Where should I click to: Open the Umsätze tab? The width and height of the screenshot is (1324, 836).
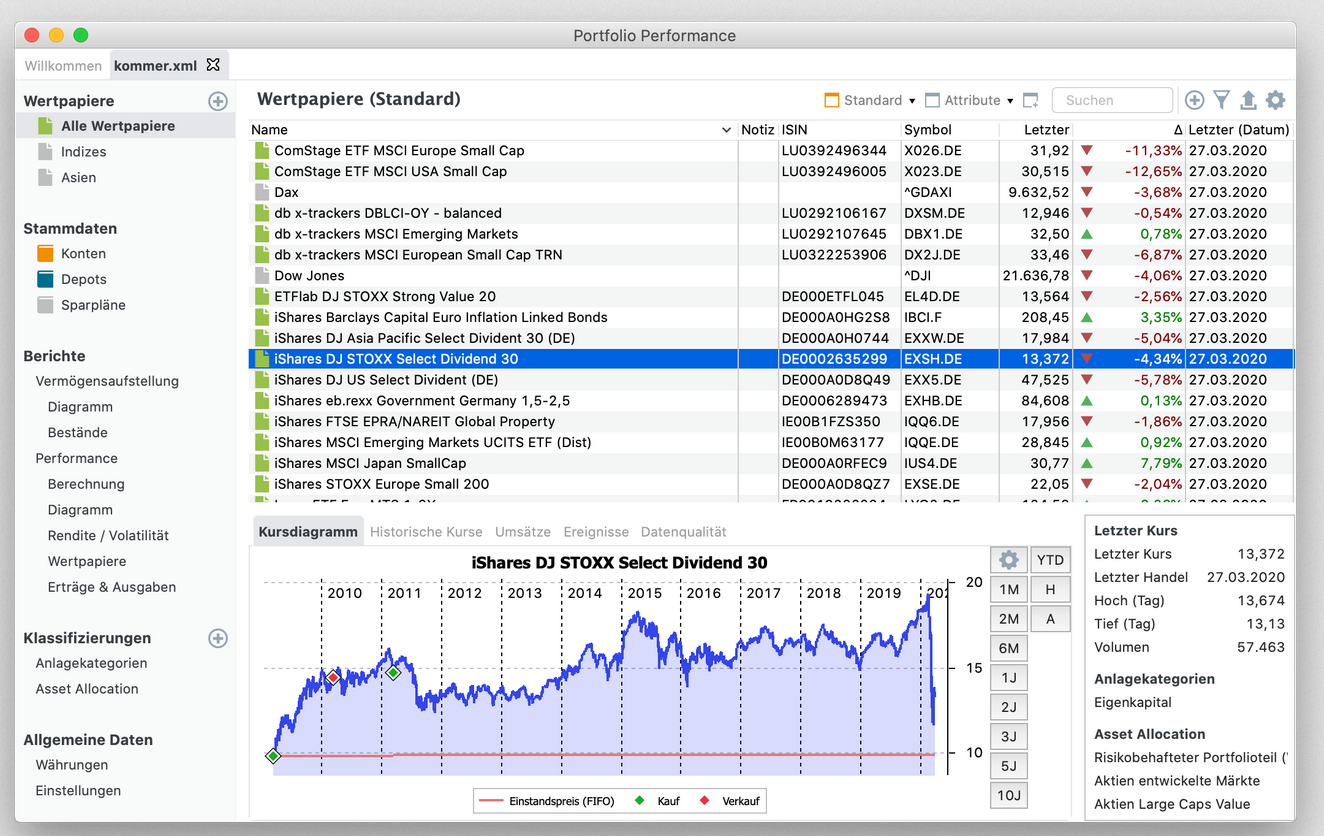tap(523, 532)
